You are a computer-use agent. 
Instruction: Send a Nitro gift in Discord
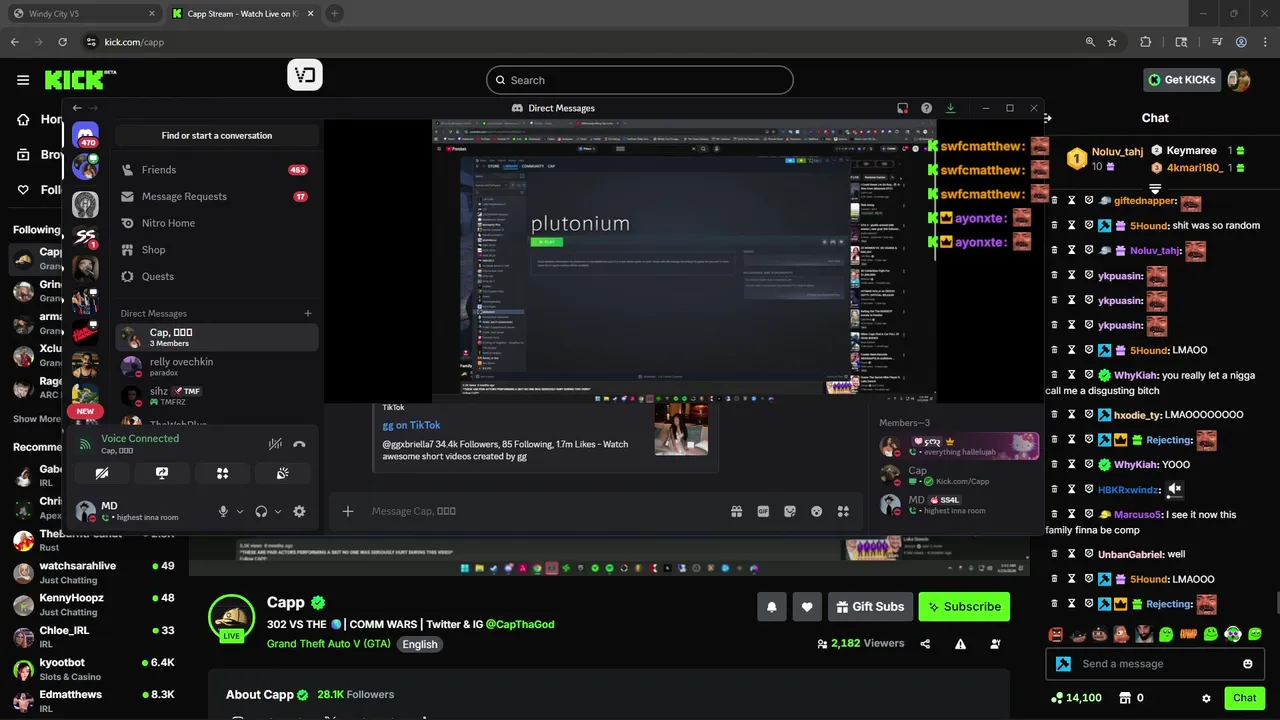tap(737, 511)
